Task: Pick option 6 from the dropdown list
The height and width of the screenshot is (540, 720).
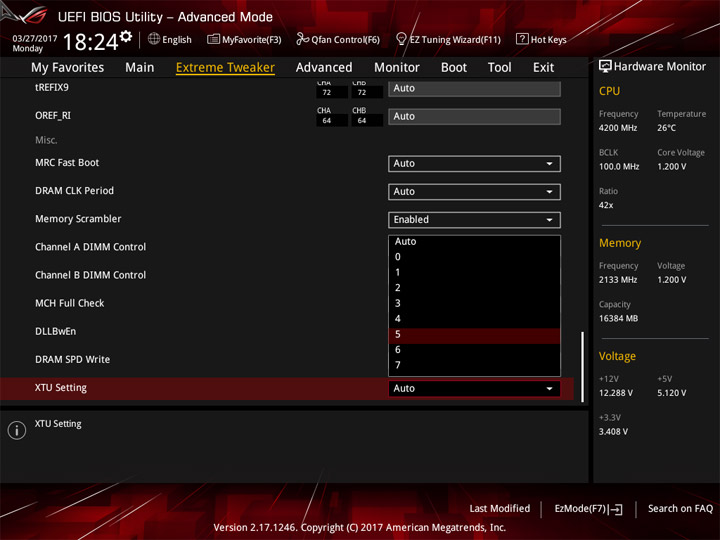Action: (x=474, y=350)
